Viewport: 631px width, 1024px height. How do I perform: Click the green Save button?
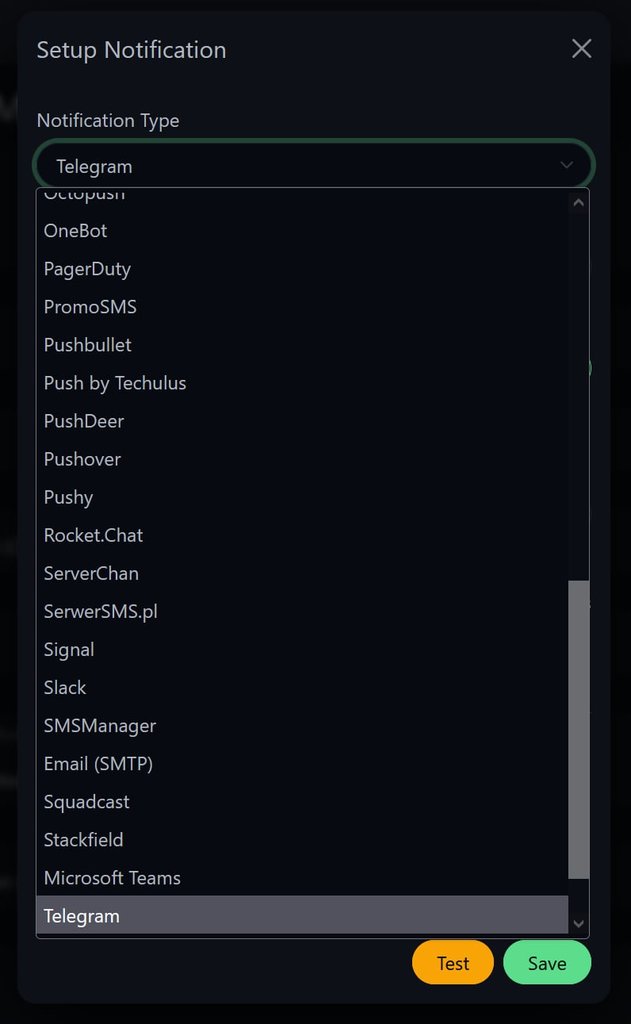point(547,963)
